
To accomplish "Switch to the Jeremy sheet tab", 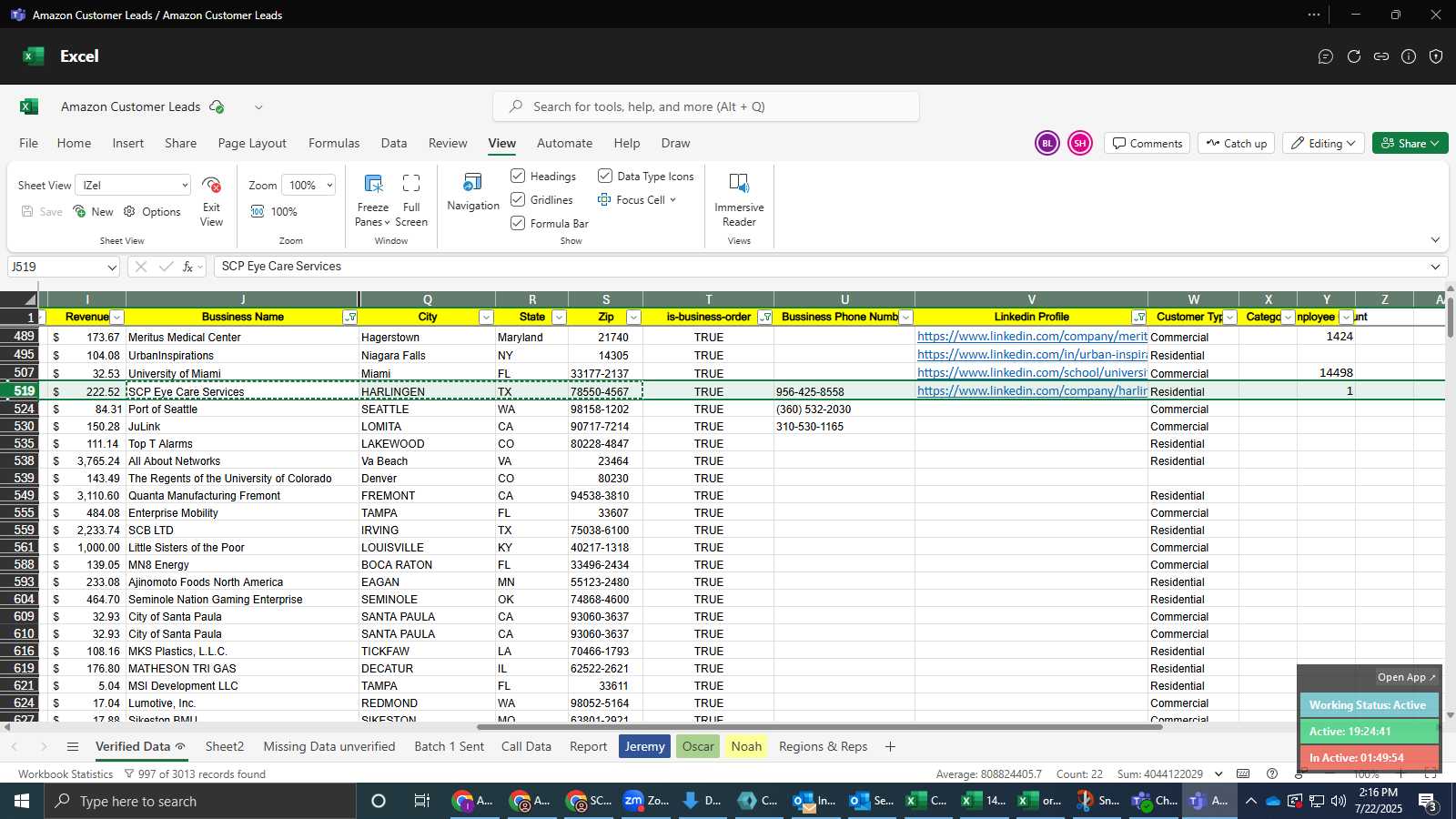I will (x=644, y=746).
